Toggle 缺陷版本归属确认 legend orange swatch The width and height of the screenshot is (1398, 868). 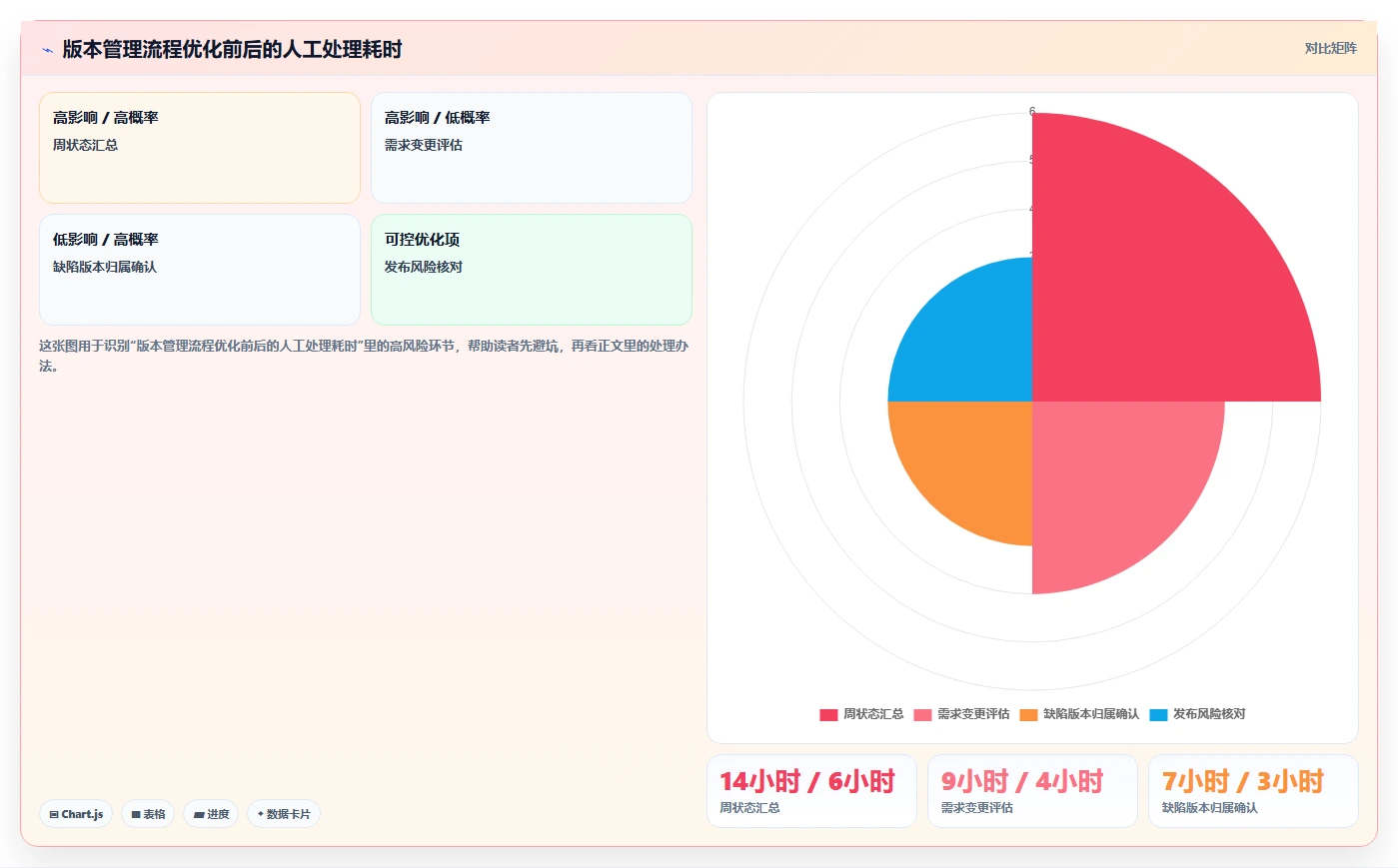pos(1028,714)
